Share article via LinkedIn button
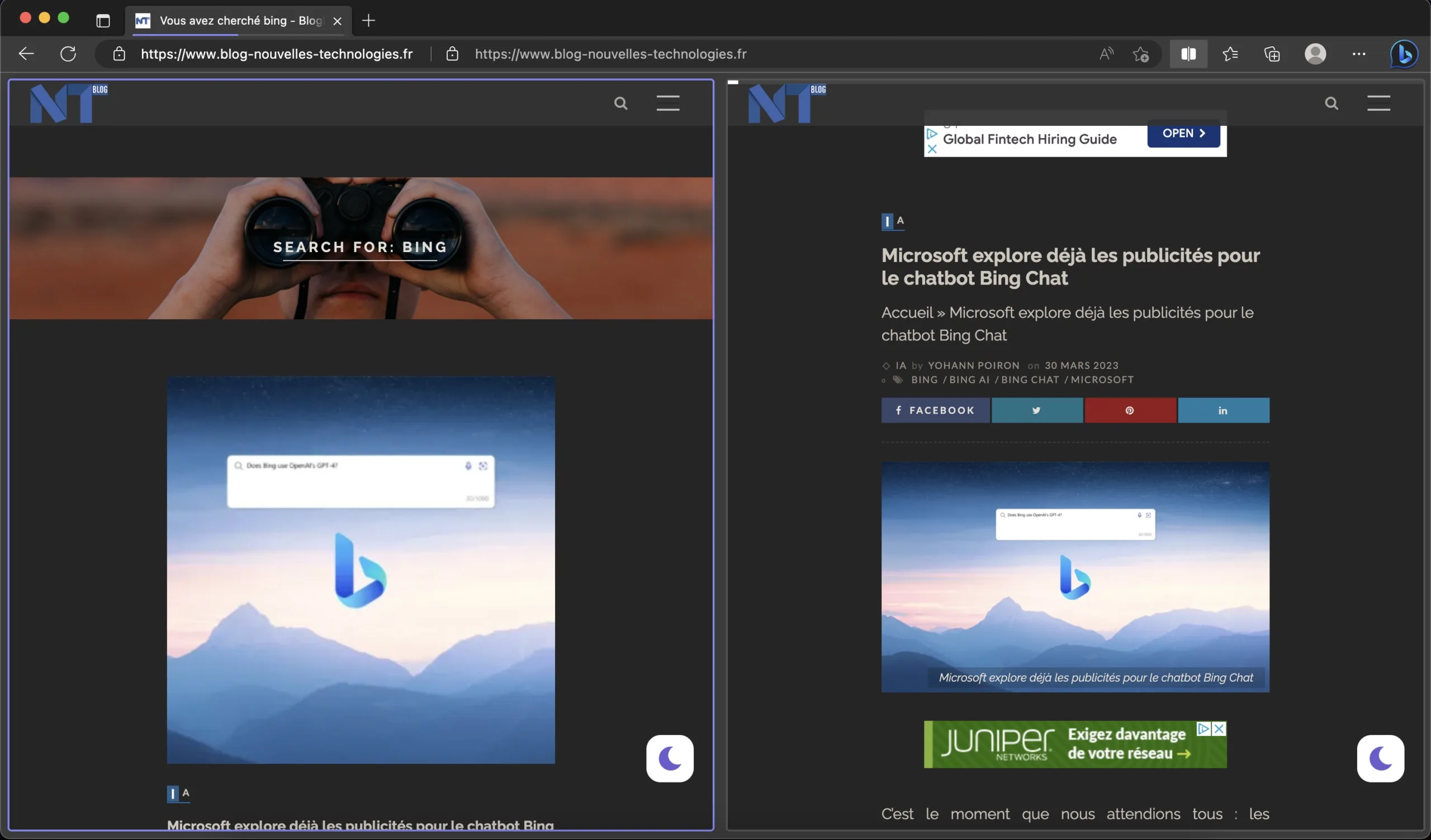This screenshot has width=1431, height=840. point(1223,410)
